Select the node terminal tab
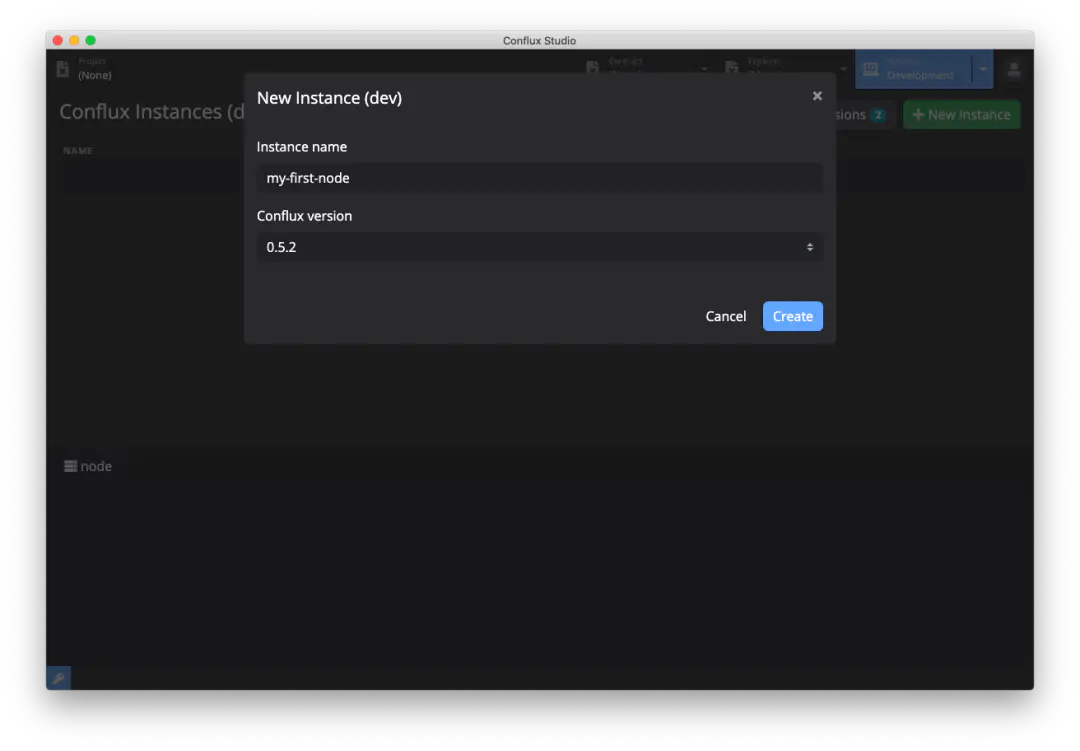Image resolution: width=1080 pixels, height=751 pixels. (x=87, y=466)
